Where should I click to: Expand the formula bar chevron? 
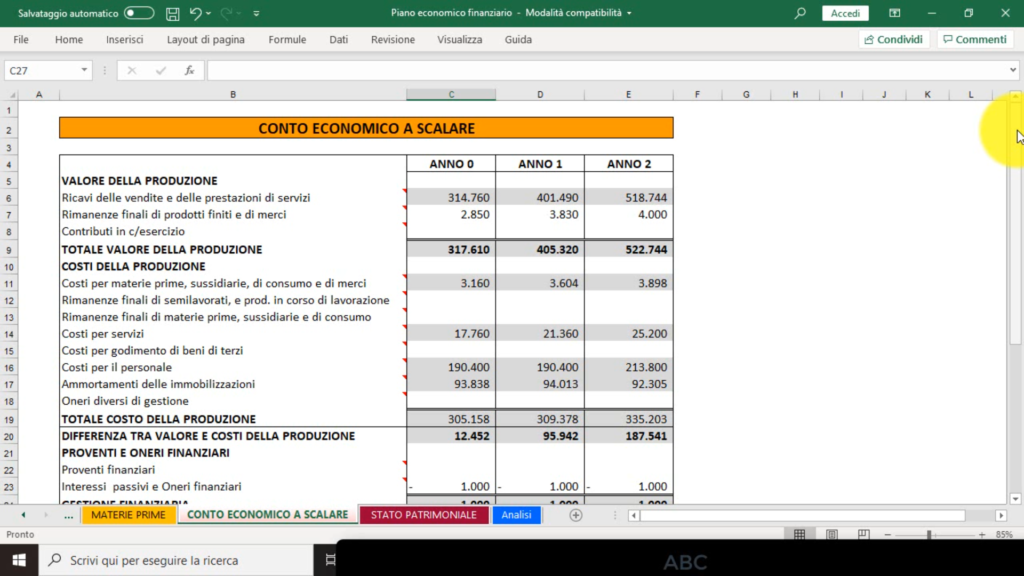click(1012, 70)
